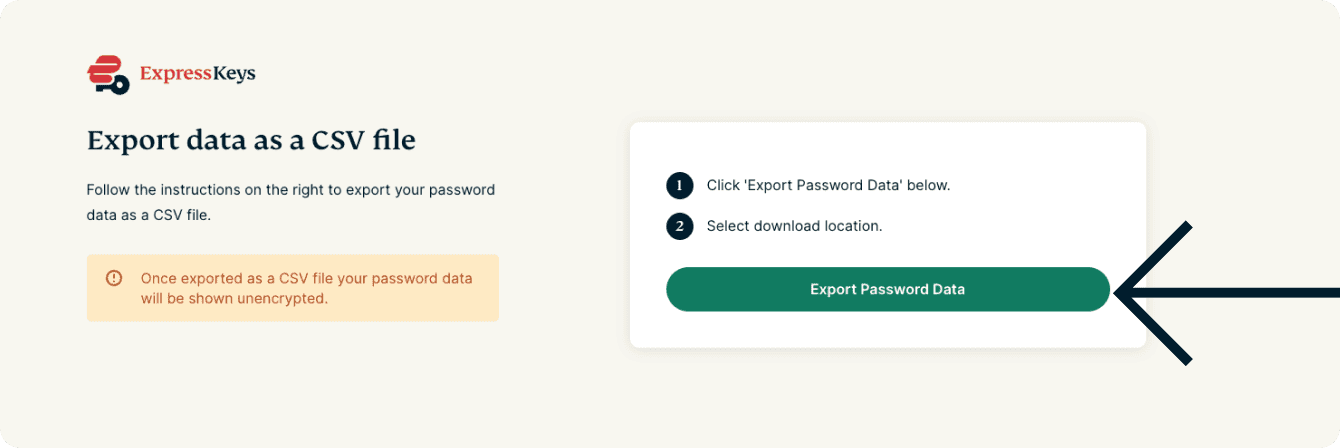1340x448 pixels.
Task: Select the dark 'Keys' wordmark text
Action: pos(231,74)
